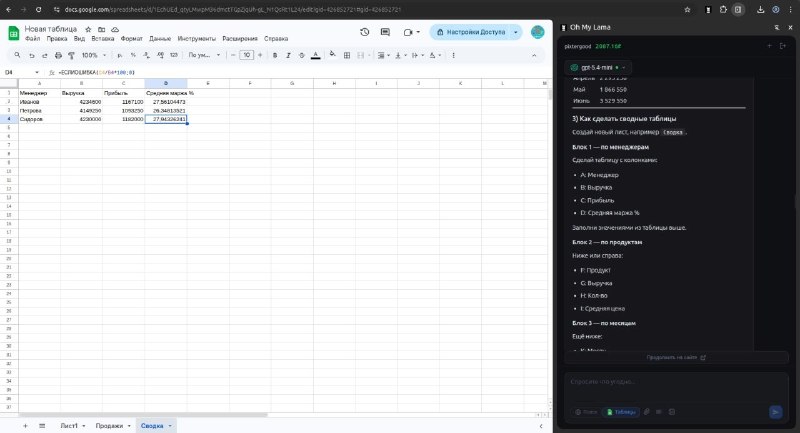Open version history clock icon
This screenshot has width=800, height=433.
(364, 32)
